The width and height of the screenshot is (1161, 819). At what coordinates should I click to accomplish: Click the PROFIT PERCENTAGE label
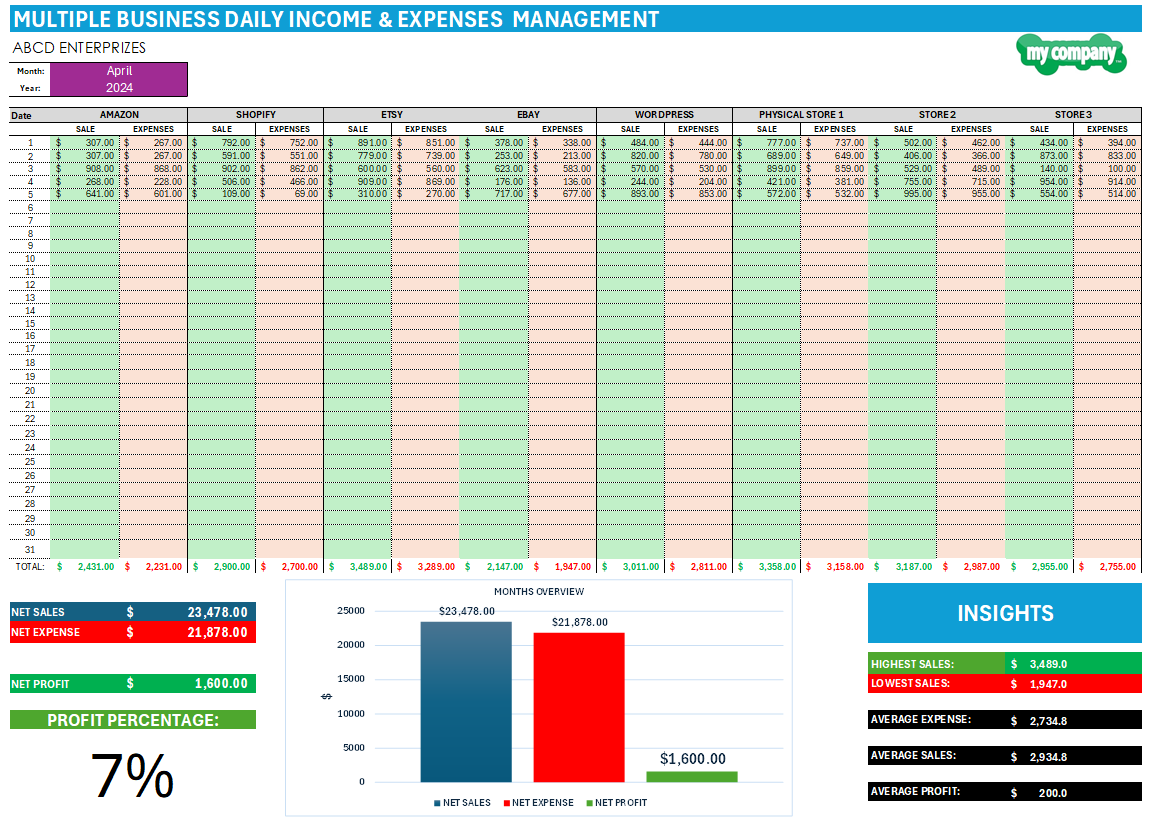point(133,720)
